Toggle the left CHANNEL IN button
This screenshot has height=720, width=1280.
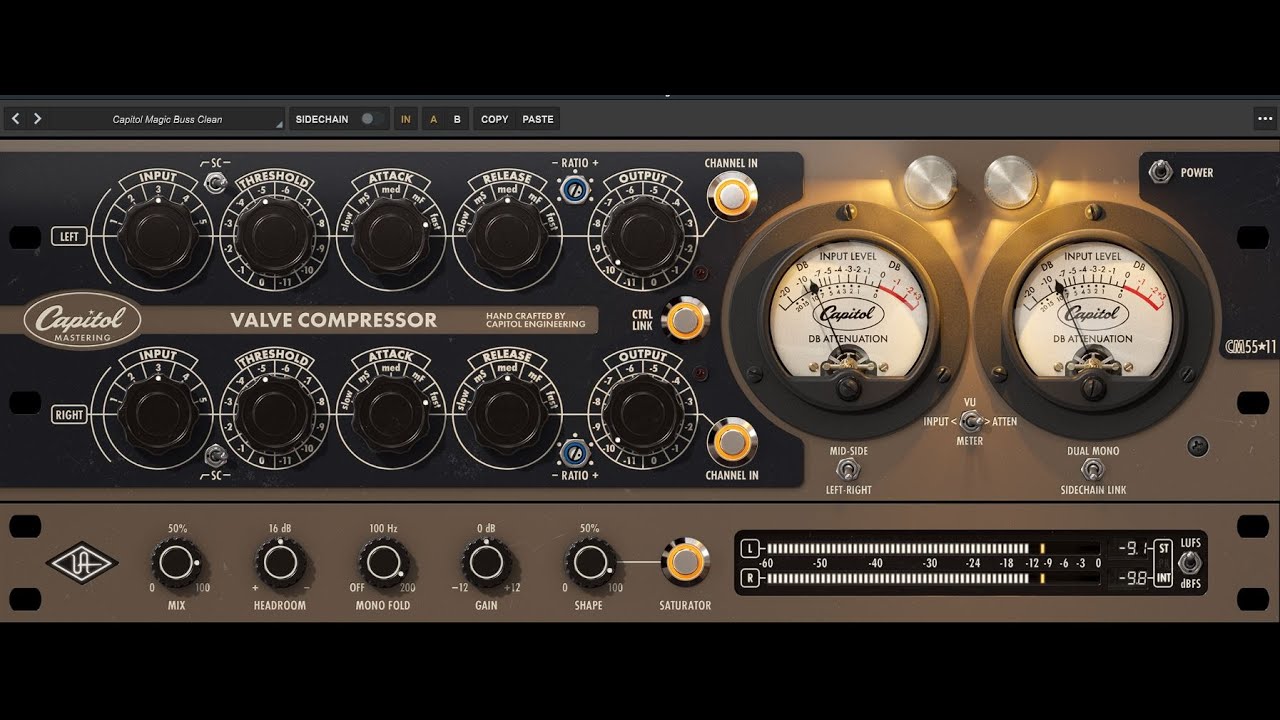tap(731, 195)
